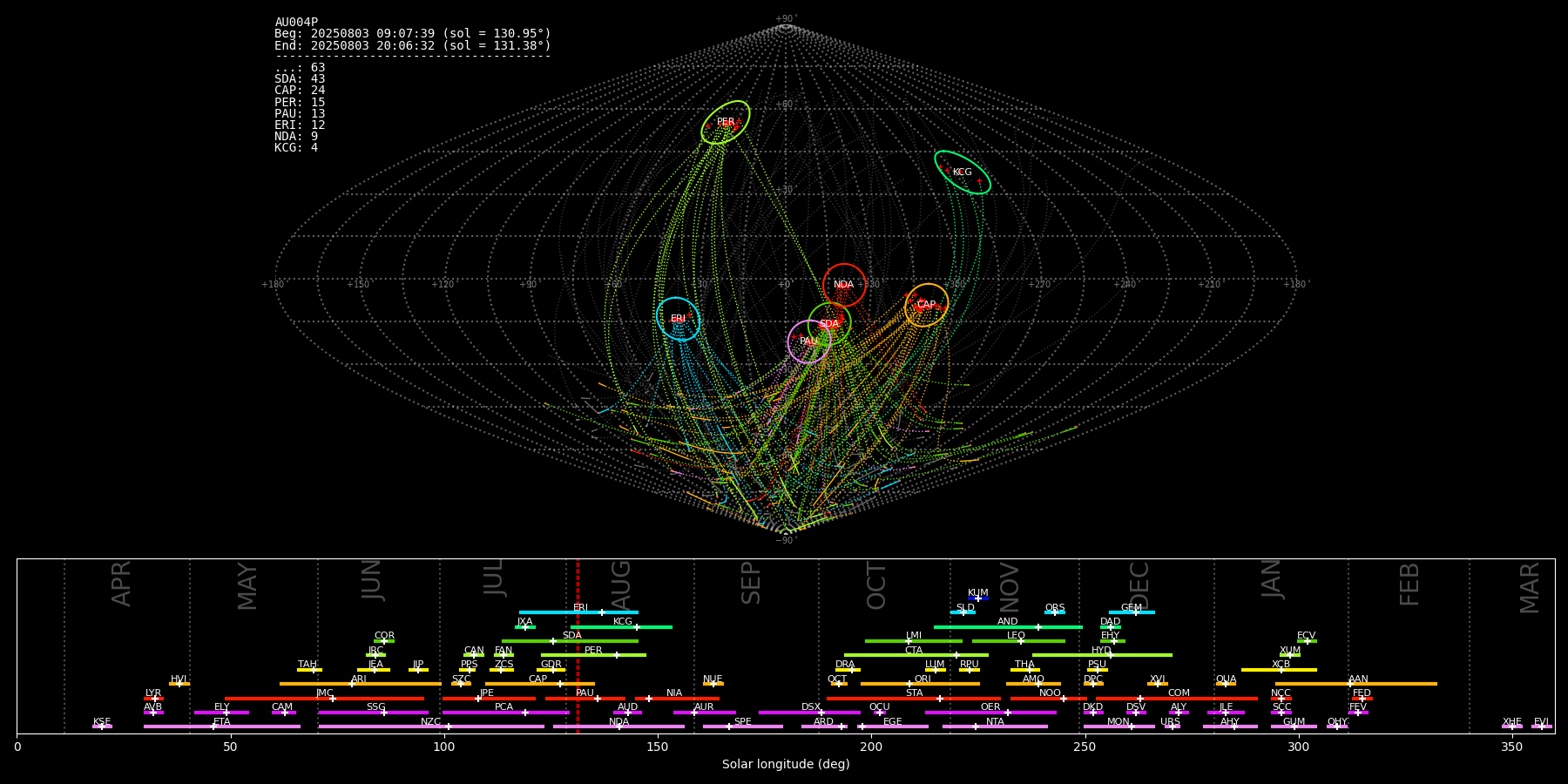Click the red dashed current solar longitude marker
1568x784 pixels.
tap(578, 645)
